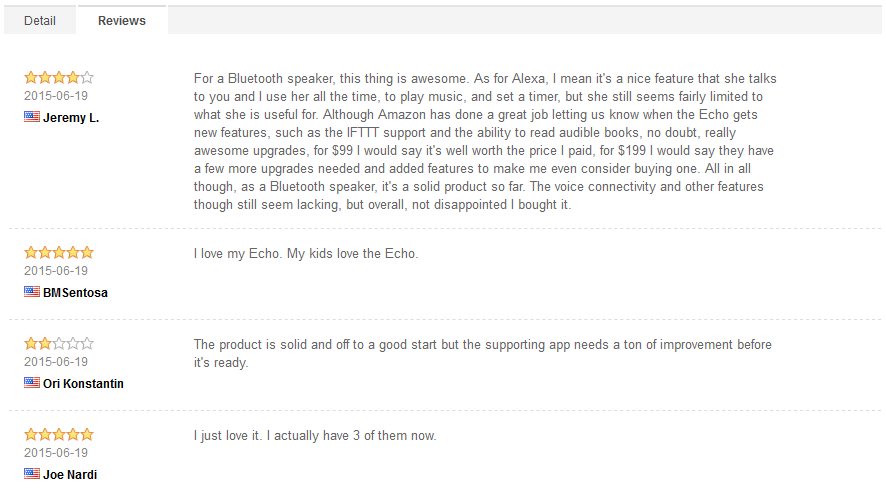The image size is (886, 490).
Task: Click Ori Konstantin's two-star rating
Action: click(x=59, y=344)
